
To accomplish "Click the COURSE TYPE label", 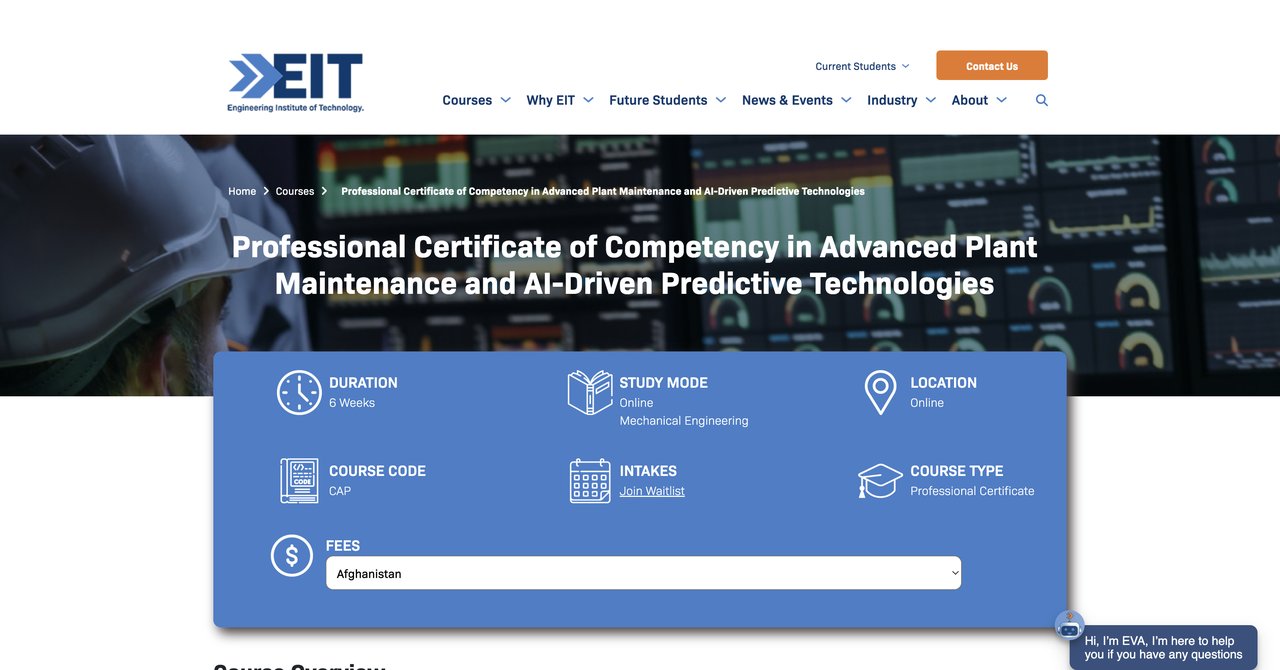I will (x=956, y=471).
